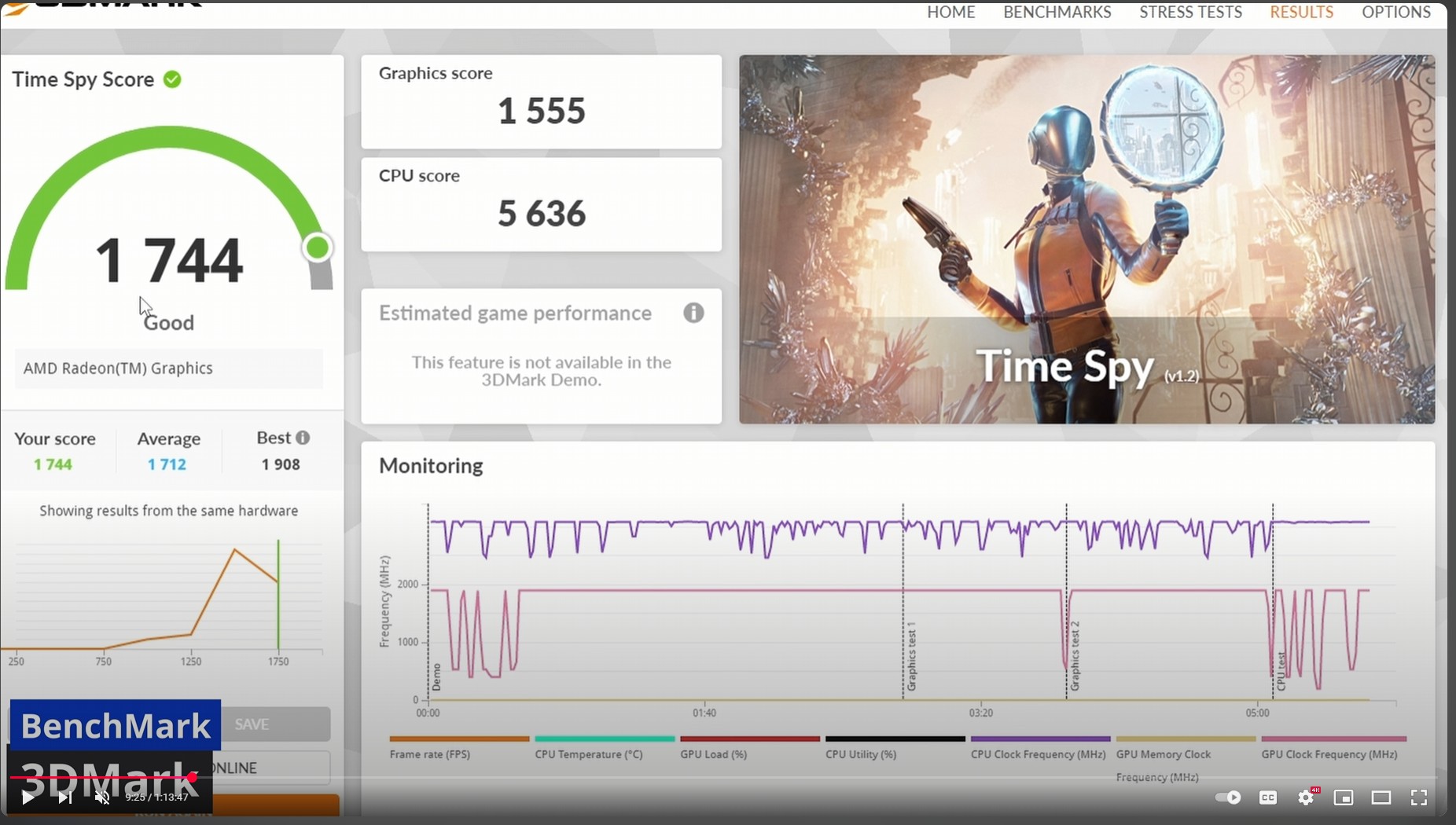
Task: Switch to the BENCHMARKS tab
Action: (x=1057, y=12)
